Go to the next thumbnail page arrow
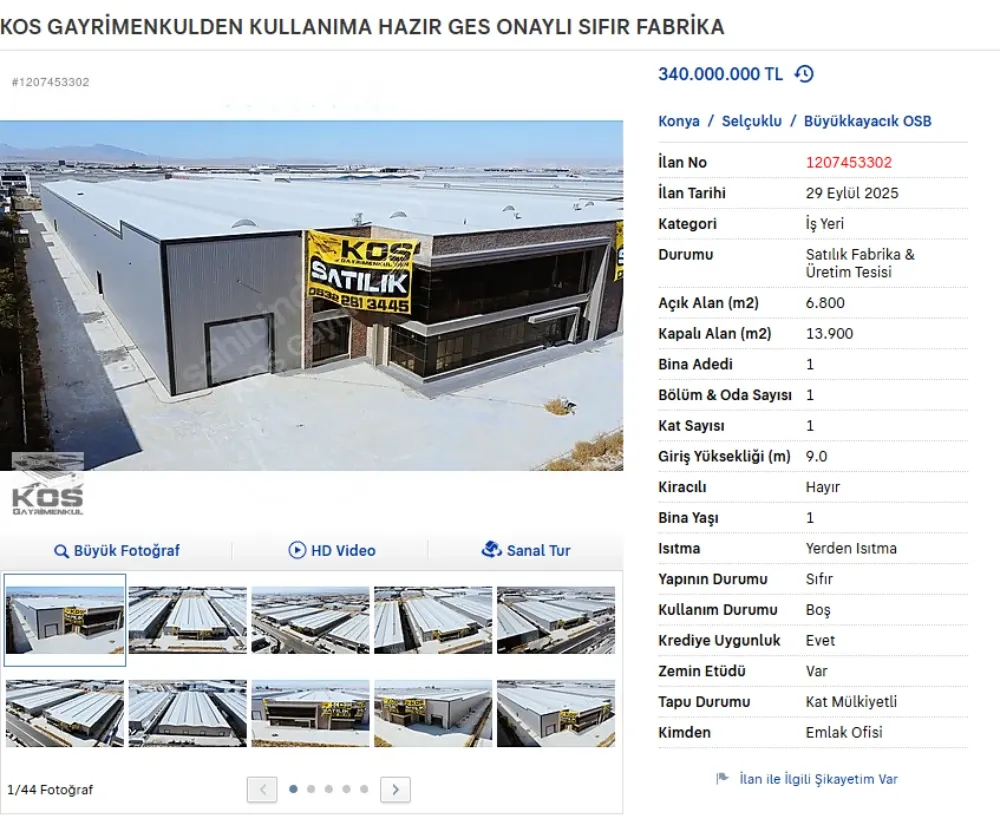The width and height of the screenshot is (1000, 825). [395, 790]
